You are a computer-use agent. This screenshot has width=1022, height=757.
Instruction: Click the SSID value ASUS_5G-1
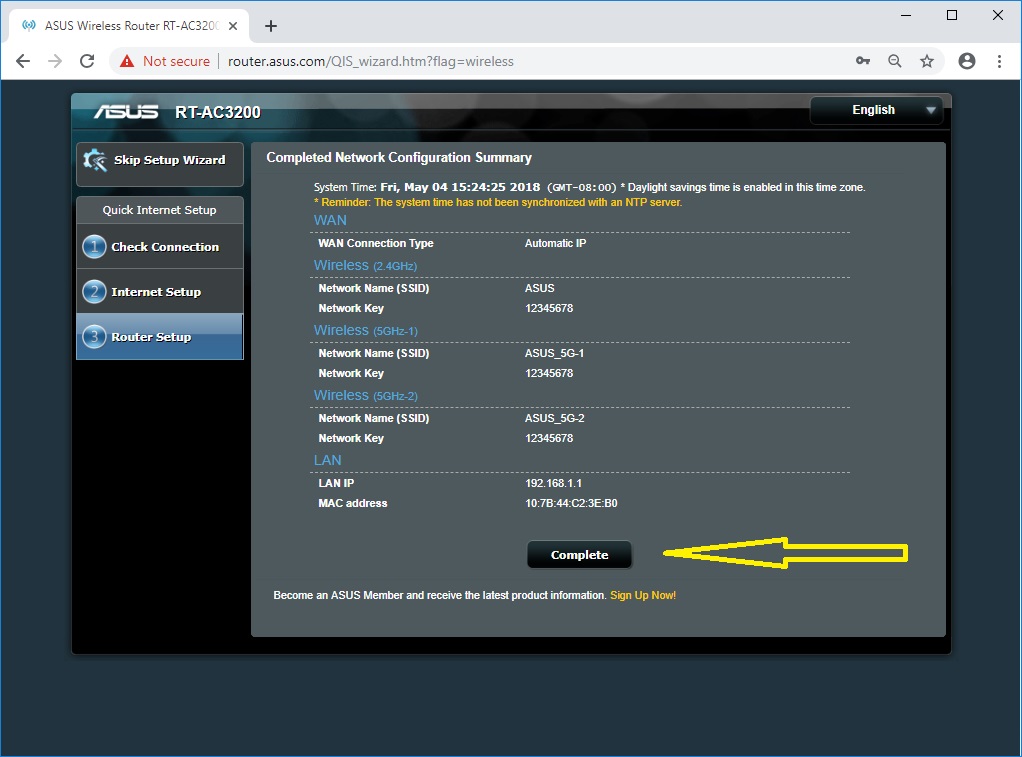[555, 353]
